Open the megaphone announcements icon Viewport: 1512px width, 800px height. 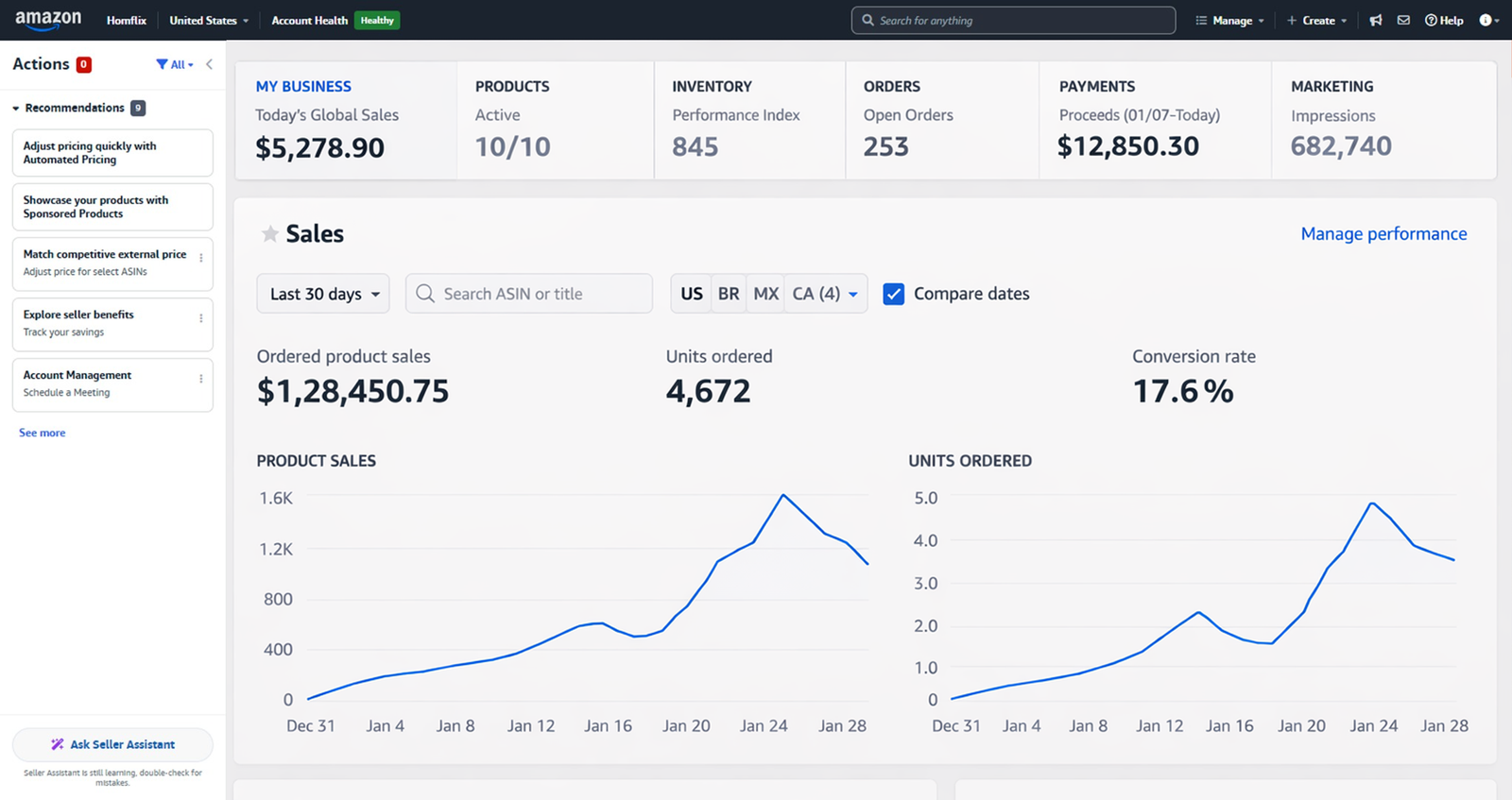1376,20
